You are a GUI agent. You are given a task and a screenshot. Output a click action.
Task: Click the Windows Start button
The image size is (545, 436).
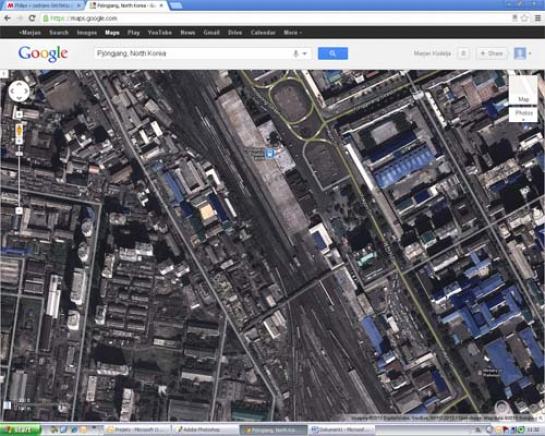21,430
